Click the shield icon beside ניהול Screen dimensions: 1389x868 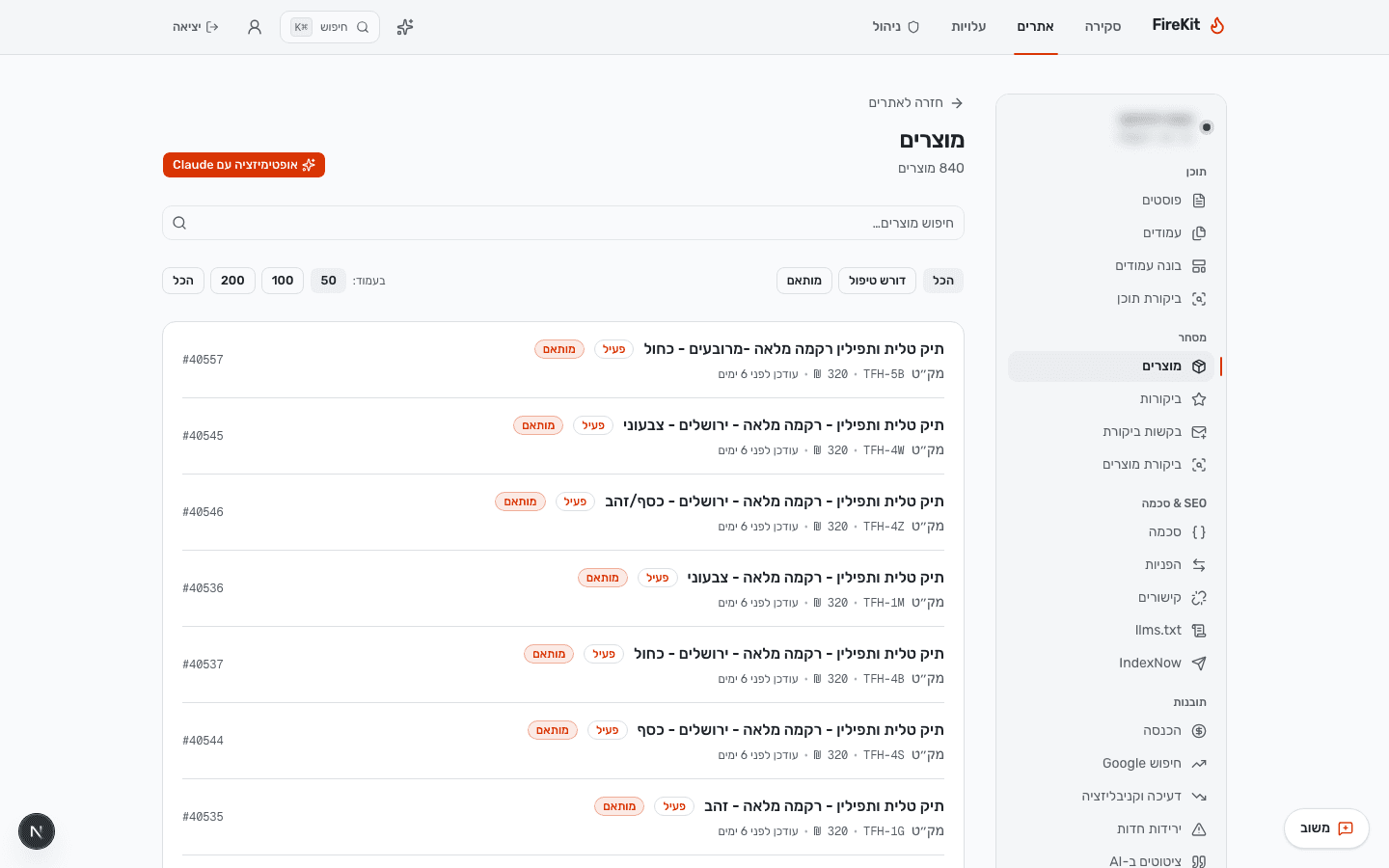point(913,27)
